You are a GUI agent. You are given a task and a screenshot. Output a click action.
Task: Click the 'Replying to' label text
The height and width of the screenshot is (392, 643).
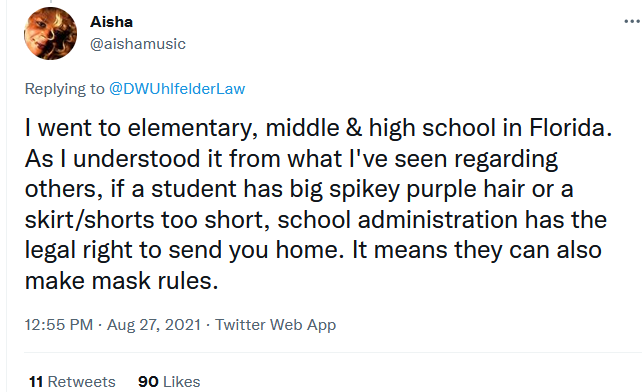coord(64,89)
